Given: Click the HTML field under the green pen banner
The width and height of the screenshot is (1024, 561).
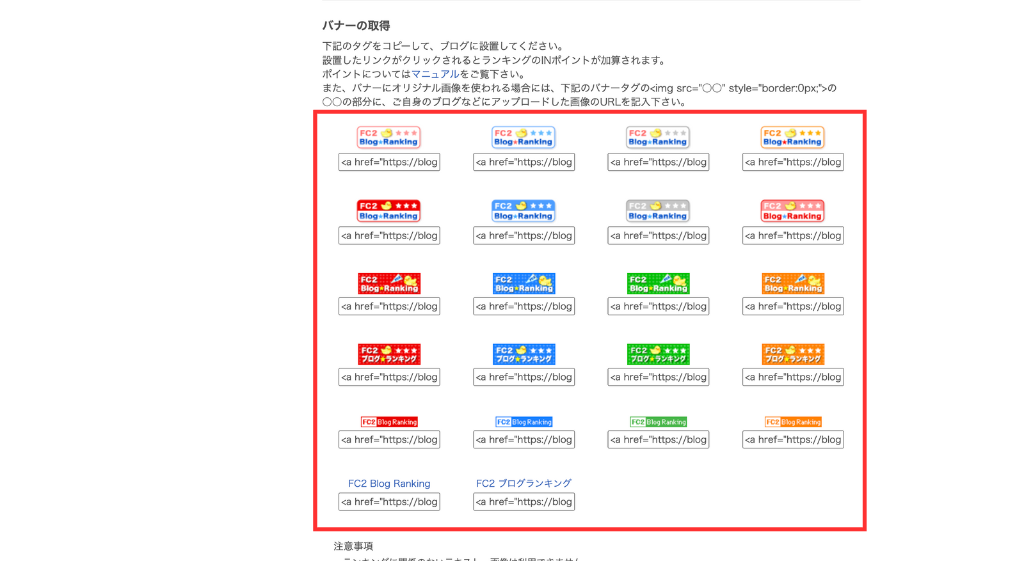Looking at the screenshot, I should pyautogui.click(x=658, y=306).
